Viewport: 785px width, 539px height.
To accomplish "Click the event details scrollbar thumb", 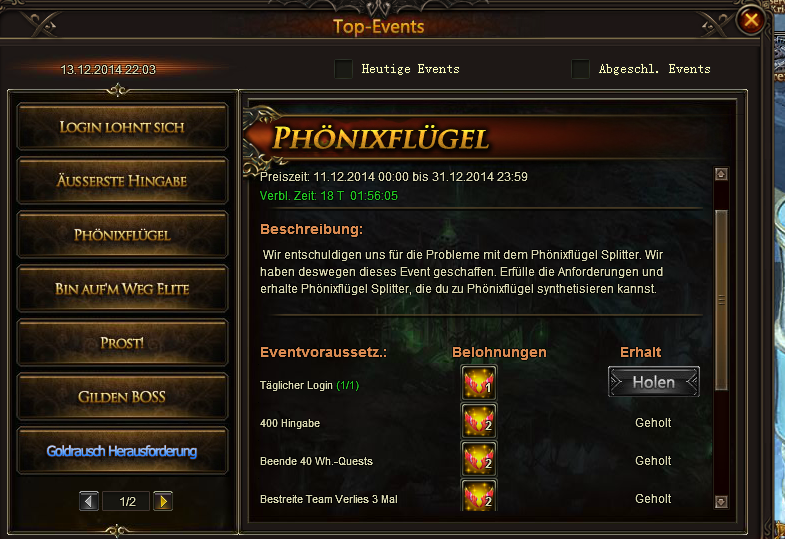I will (x=721, y=300).
